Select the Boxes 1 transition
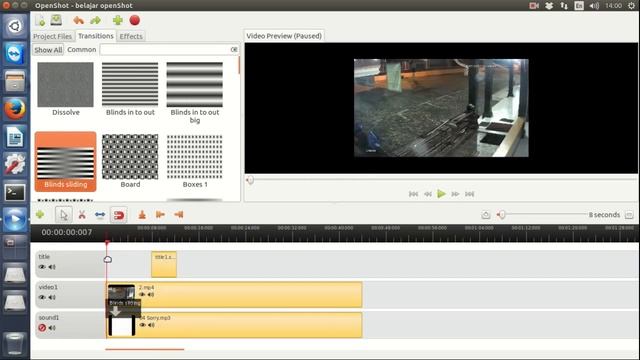Screen dimensions: 640x360 195,161
